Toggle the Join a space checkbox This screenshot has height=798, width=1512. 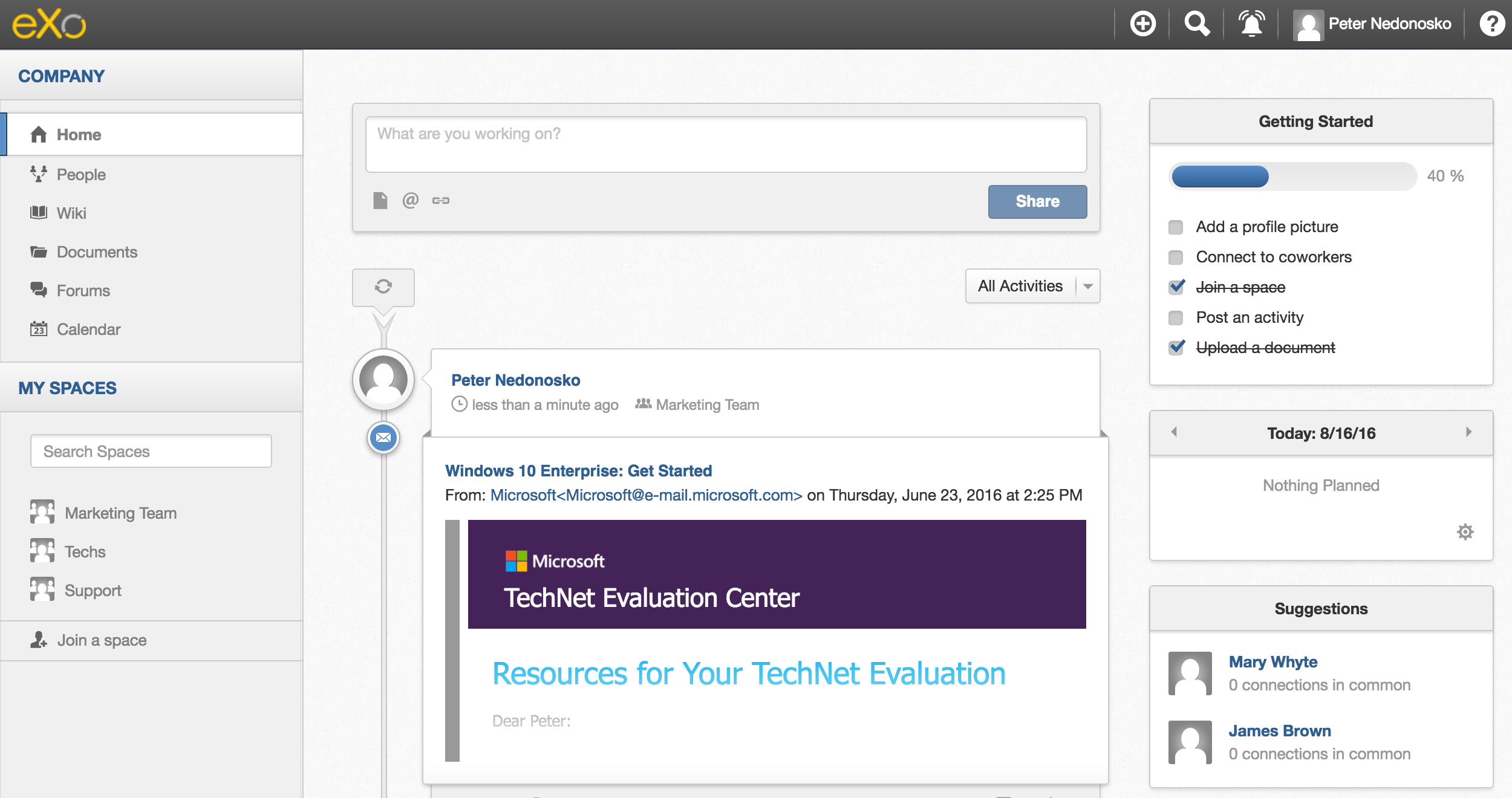[1176, 287]
